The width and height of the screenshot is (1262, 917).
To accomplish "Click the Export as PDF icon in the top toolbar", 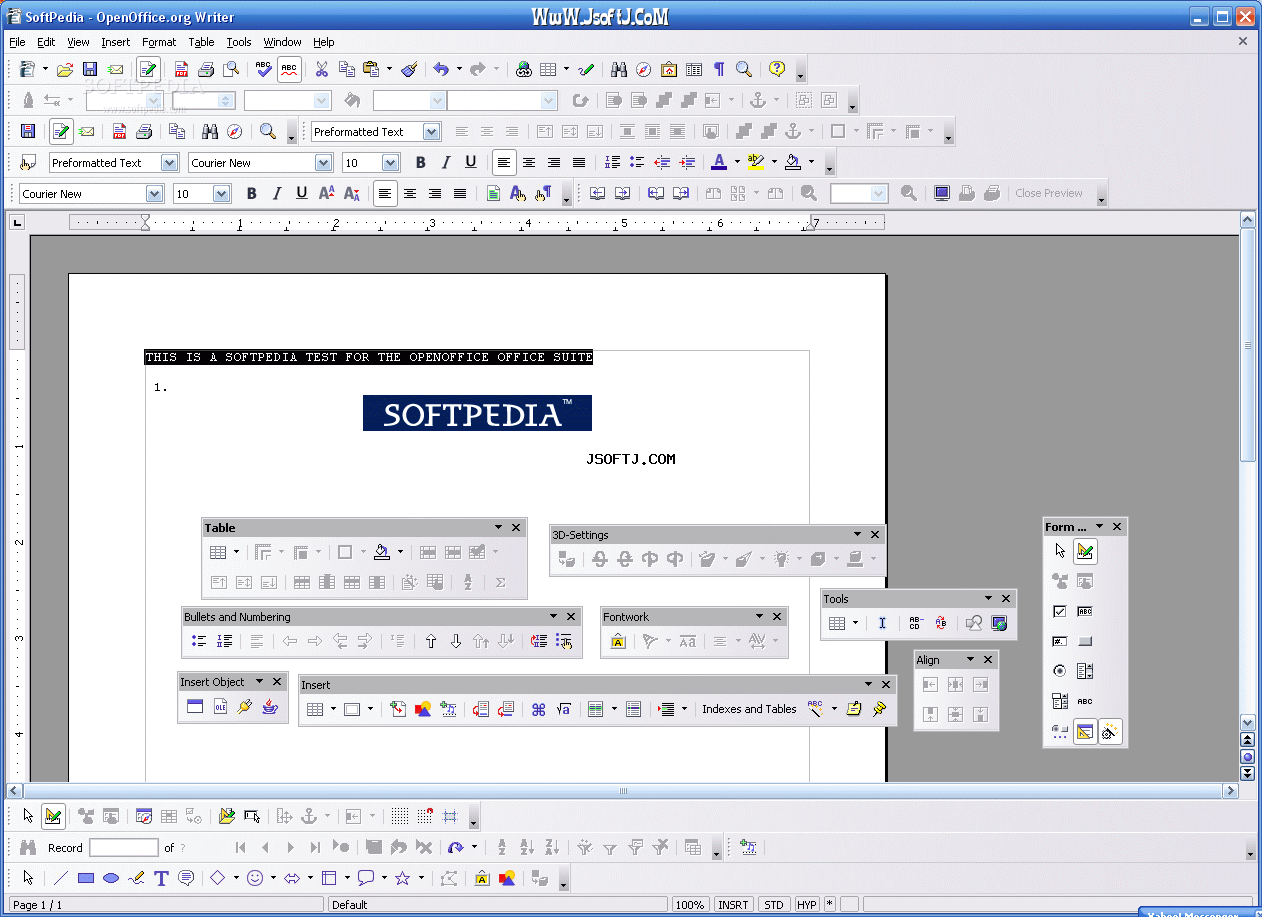I will tap(181, 70).
